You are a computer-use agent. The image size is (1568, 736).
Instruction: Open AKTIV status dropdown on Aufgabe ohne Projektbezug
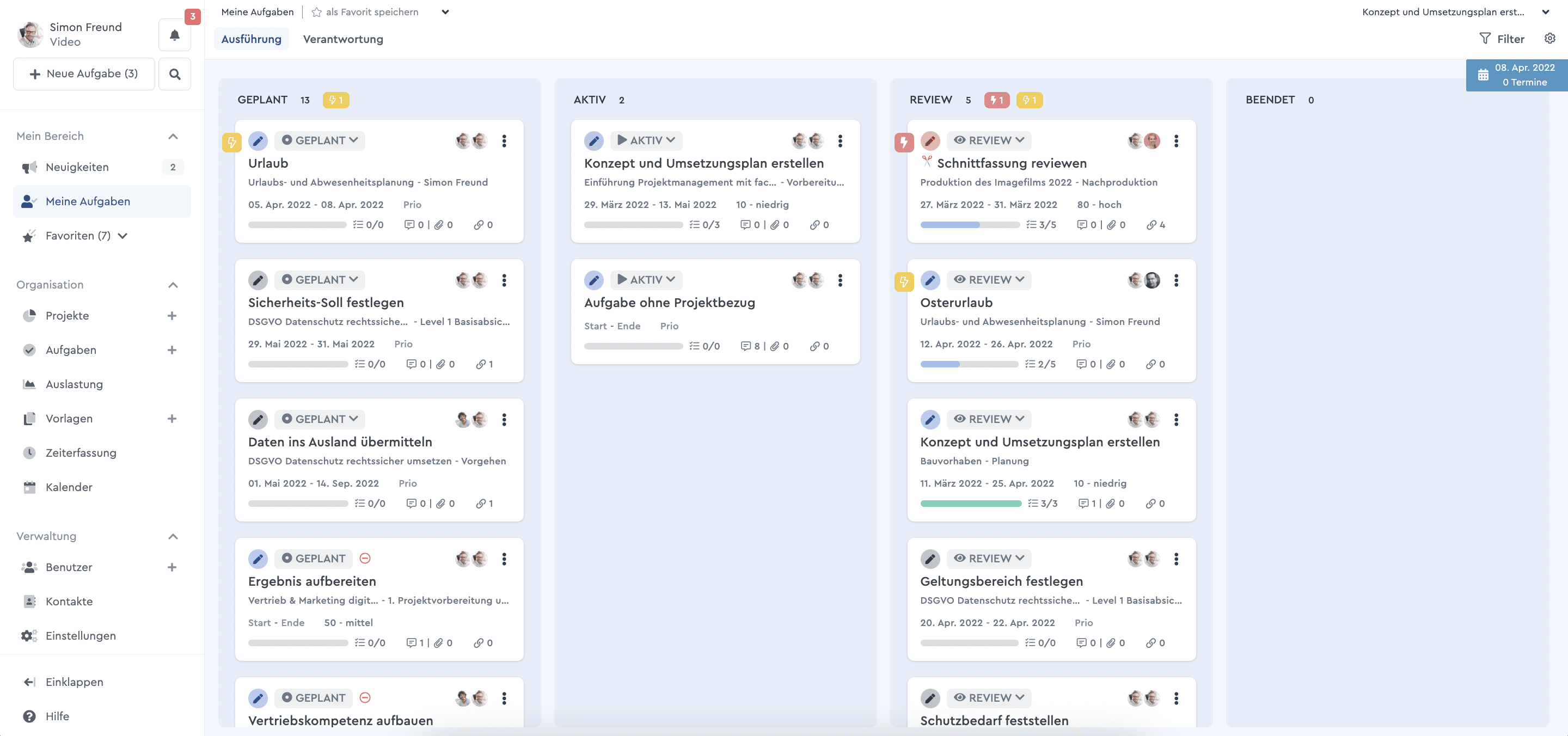pos(646,280)
